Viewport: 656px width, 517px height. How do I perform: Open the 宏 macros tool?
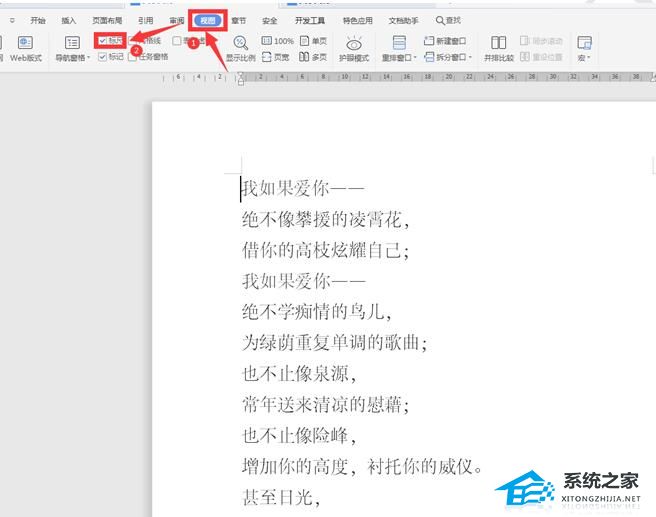click(x=584, y=49)
